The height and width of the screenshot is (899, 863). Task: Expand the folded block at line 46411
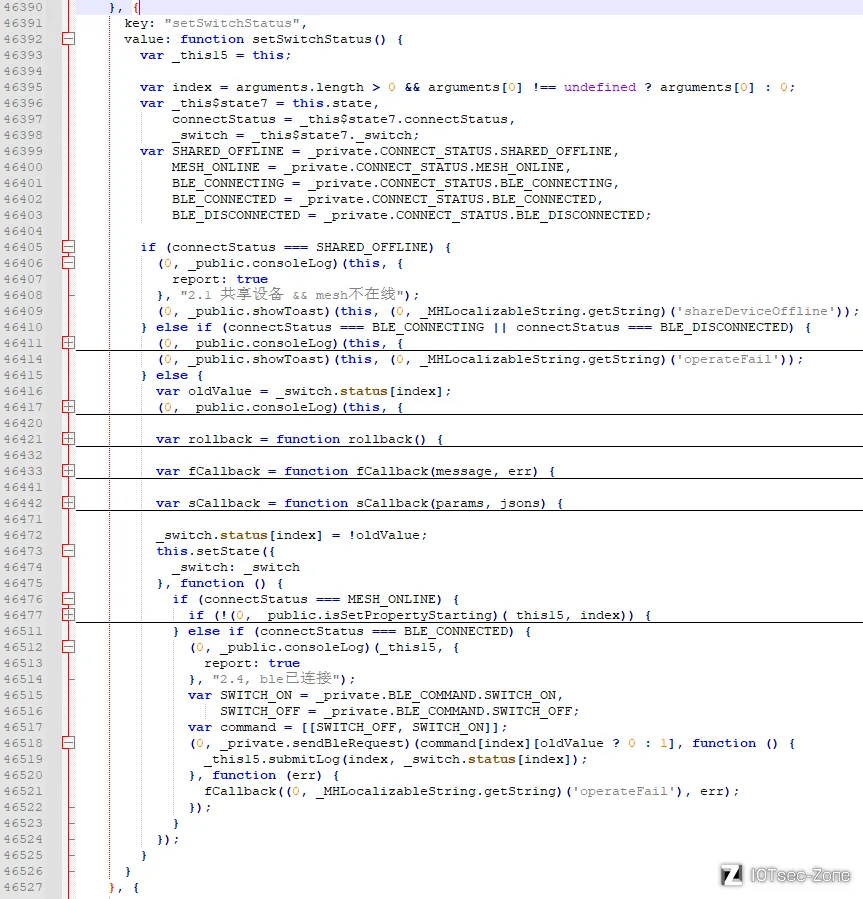click(x=68, y=343)
